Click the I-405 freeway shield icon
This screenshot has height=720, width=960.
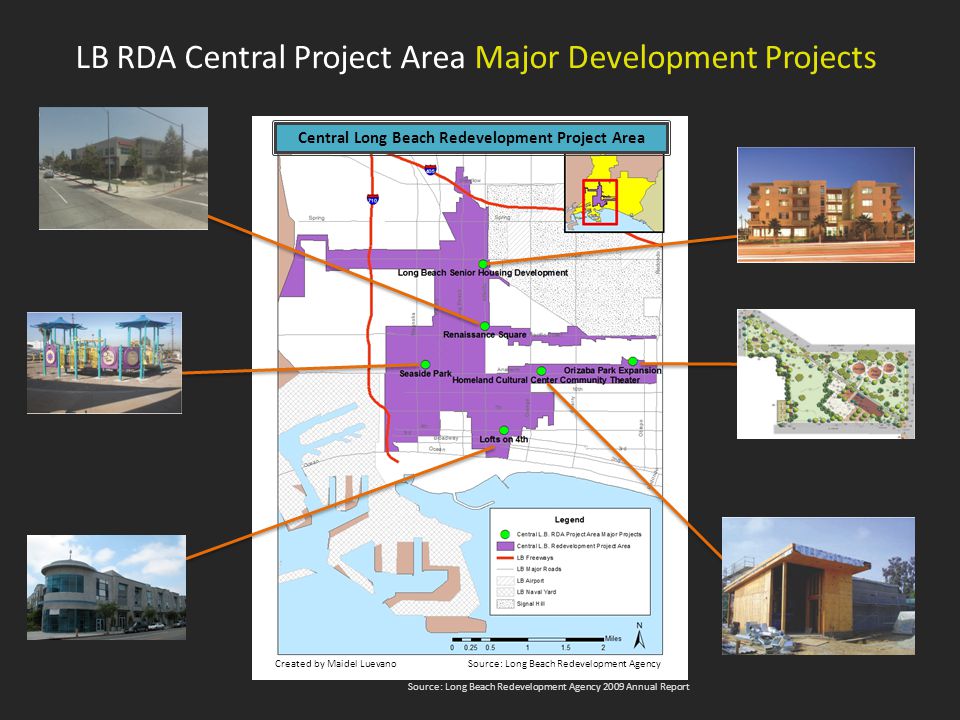pyautogui.click(x=431, y=168)
